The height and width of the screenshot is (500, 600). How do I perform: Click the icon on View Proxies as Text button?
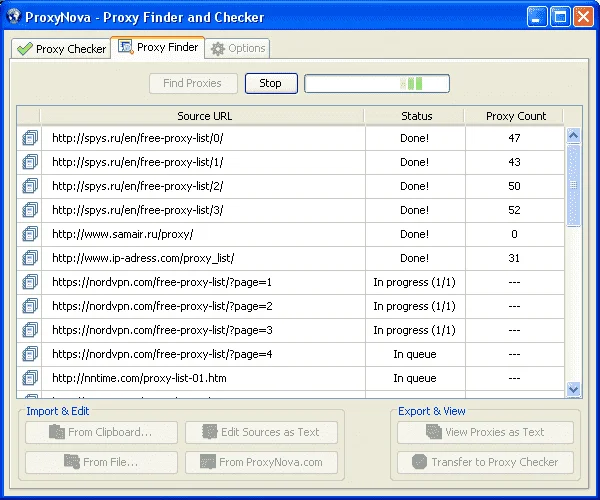coord(434,432)
